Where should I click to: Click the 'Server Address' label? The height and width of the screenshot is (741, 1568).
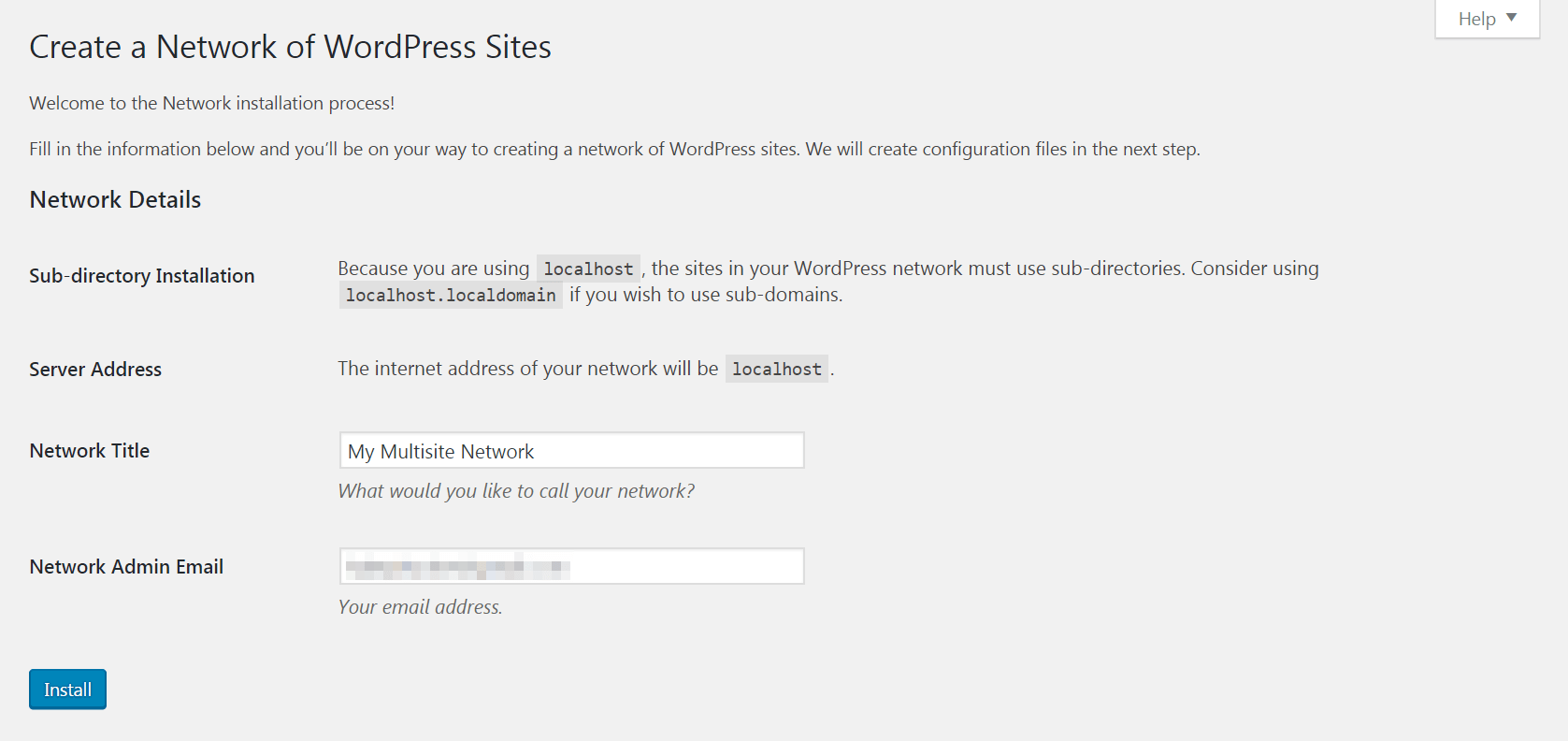pos(95,370)
